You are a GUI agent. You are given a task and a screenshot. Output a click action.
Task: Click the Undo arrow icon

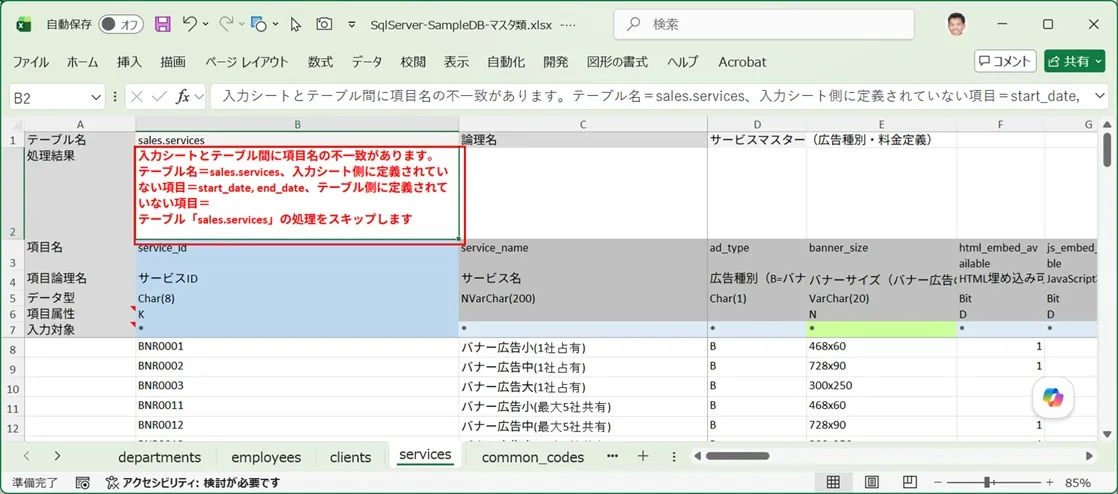(x=189, y=24)
